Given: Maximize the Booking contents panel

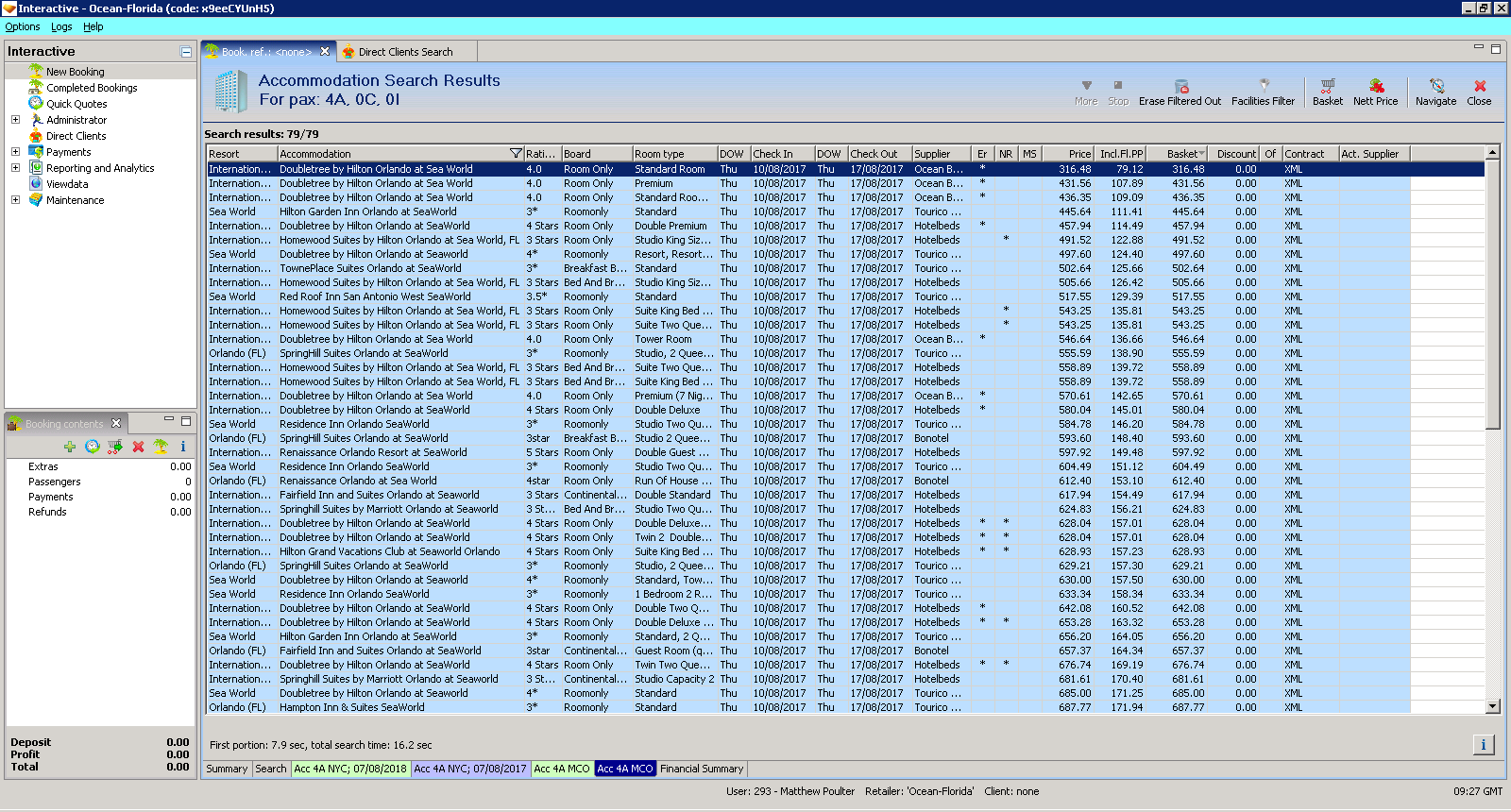Looking at the screenshot, I should point(186,421).
